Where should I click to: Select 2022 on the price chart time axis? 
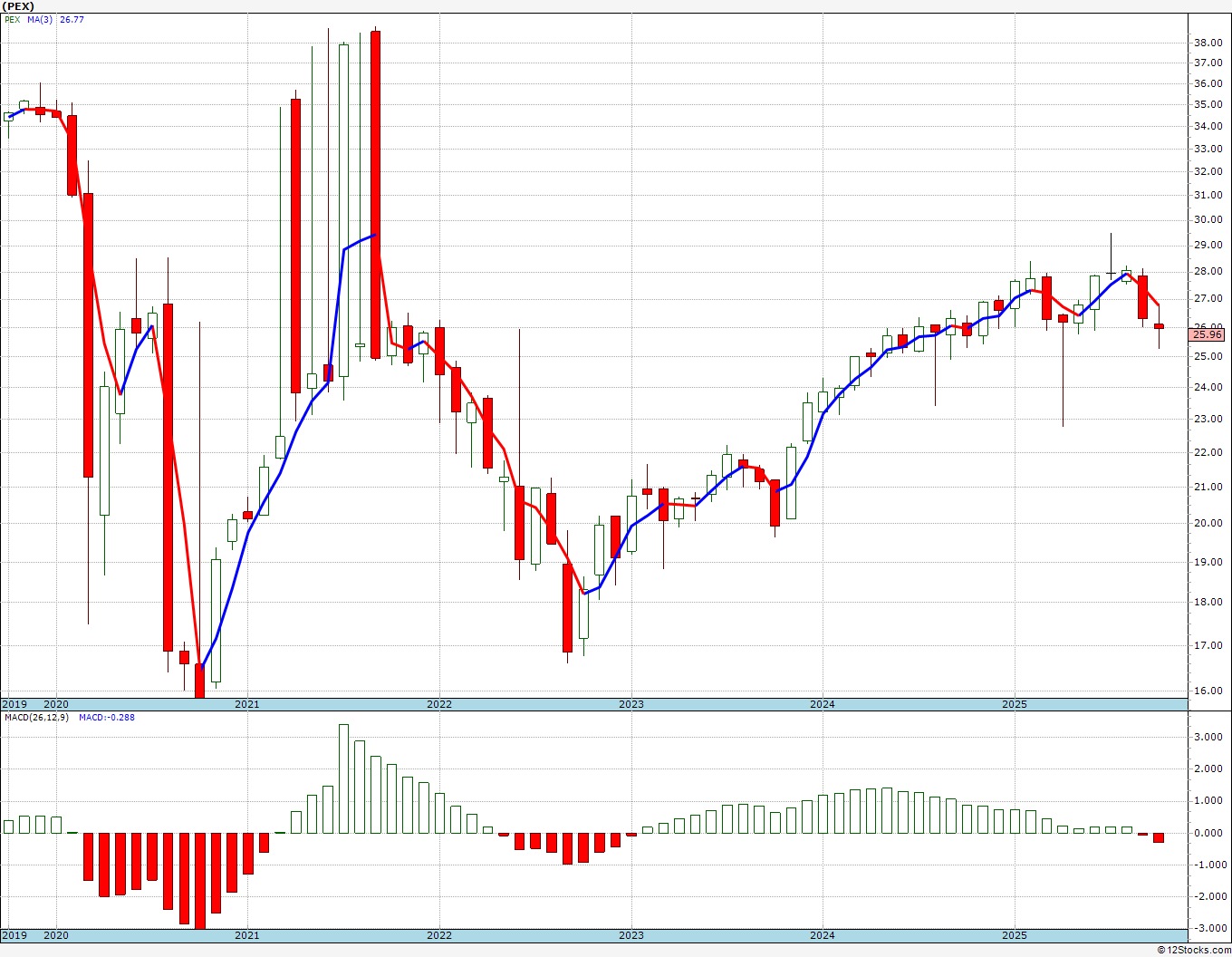coord(439,704)
